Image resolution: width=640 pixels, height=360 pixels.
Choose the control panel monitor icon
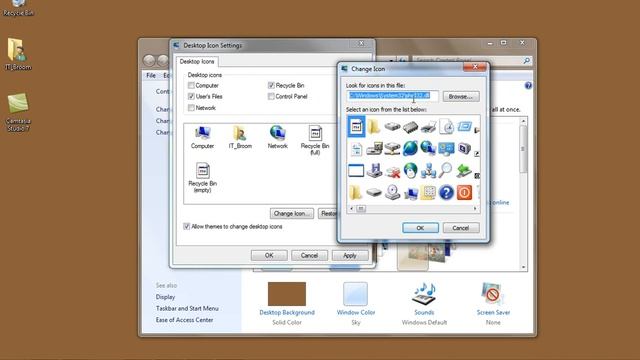pyautogui.click(x=446, y=148)
